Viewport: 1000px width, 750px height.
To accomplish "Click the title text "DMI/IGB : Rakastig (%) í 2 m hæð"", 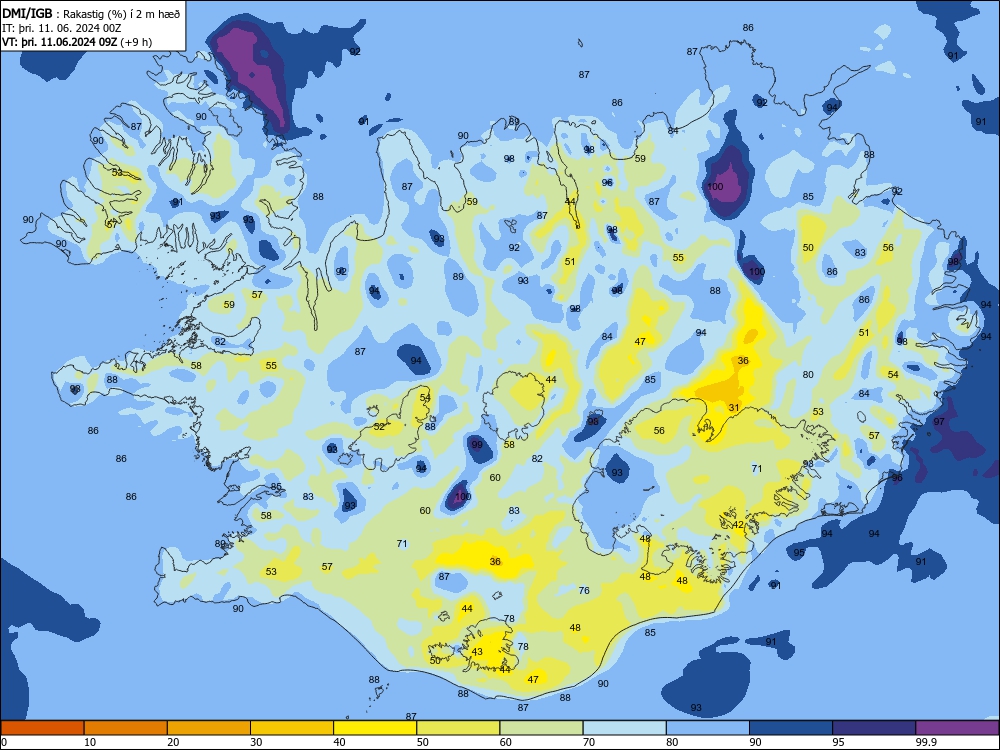I will [x=91, y=13].
